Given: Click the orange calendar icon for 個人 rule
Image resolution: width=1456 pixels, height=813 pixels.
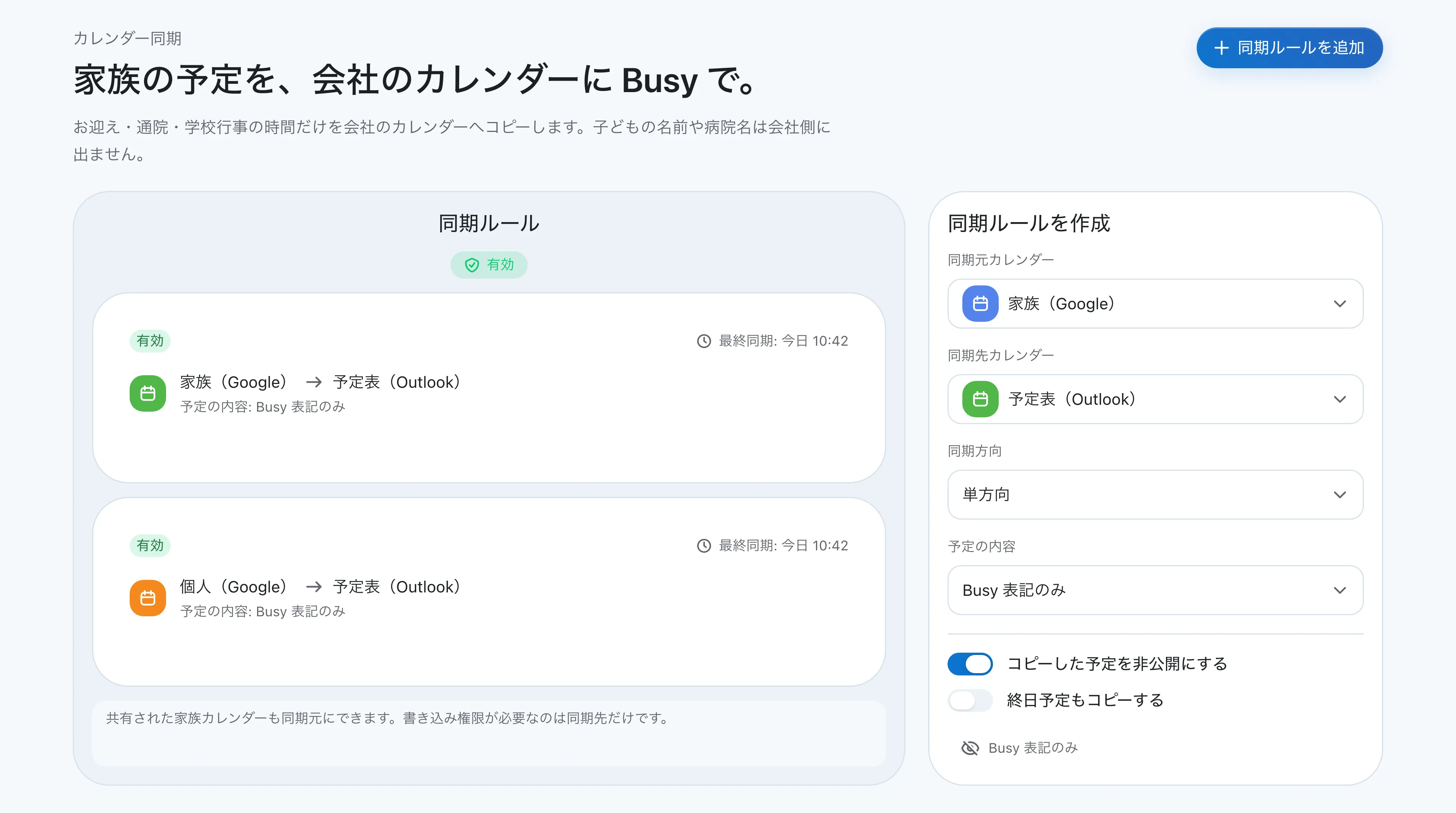Looking at the screenshot, I should coord(147,598).
